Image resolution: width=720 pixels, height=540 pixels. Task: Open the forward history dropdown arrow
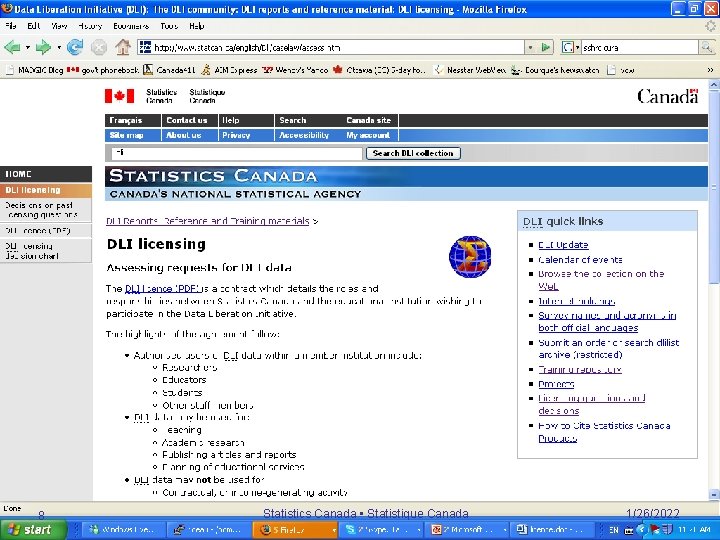(59, 47)
